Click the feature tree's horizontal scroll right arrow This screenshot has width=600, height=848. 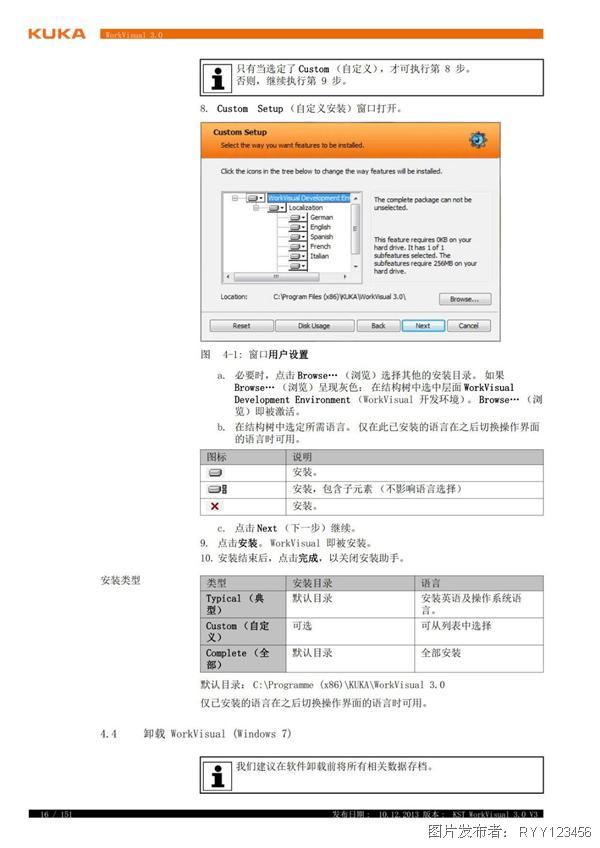coord(345,277)
